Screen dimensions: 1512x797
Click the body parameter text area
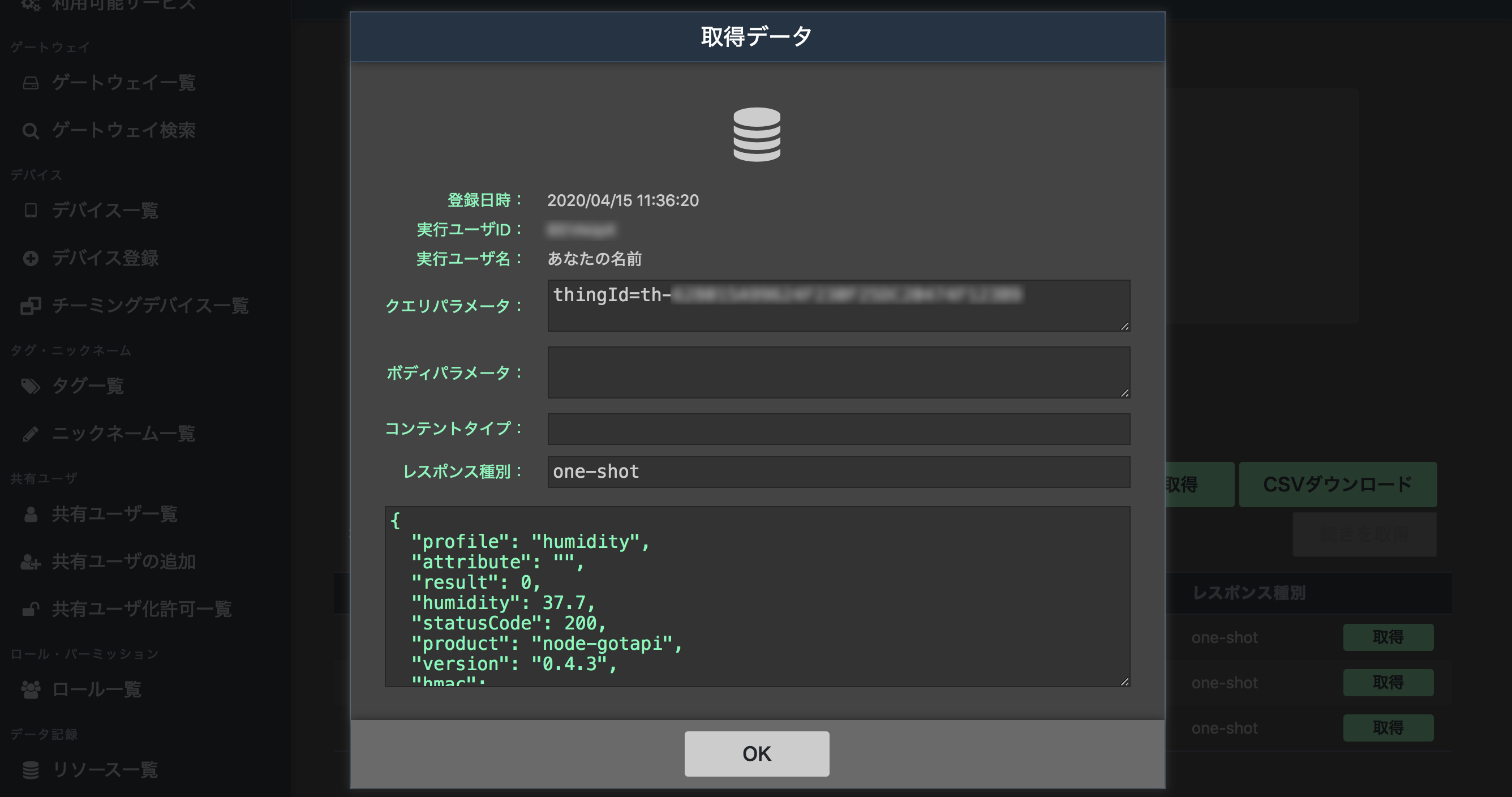pyautogui.click(x=839, y=372)
